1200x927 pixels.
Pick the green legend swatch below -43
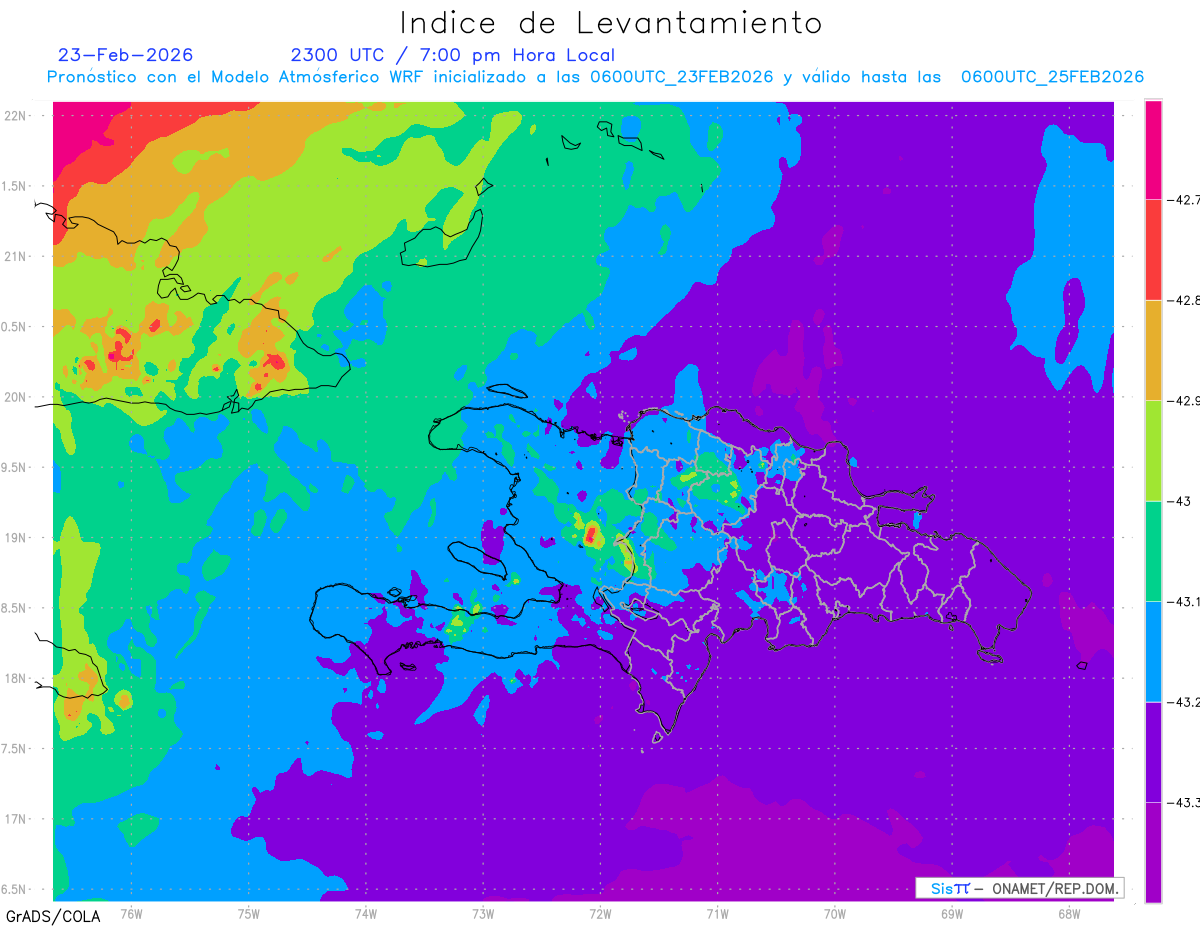click(1154, 551)
